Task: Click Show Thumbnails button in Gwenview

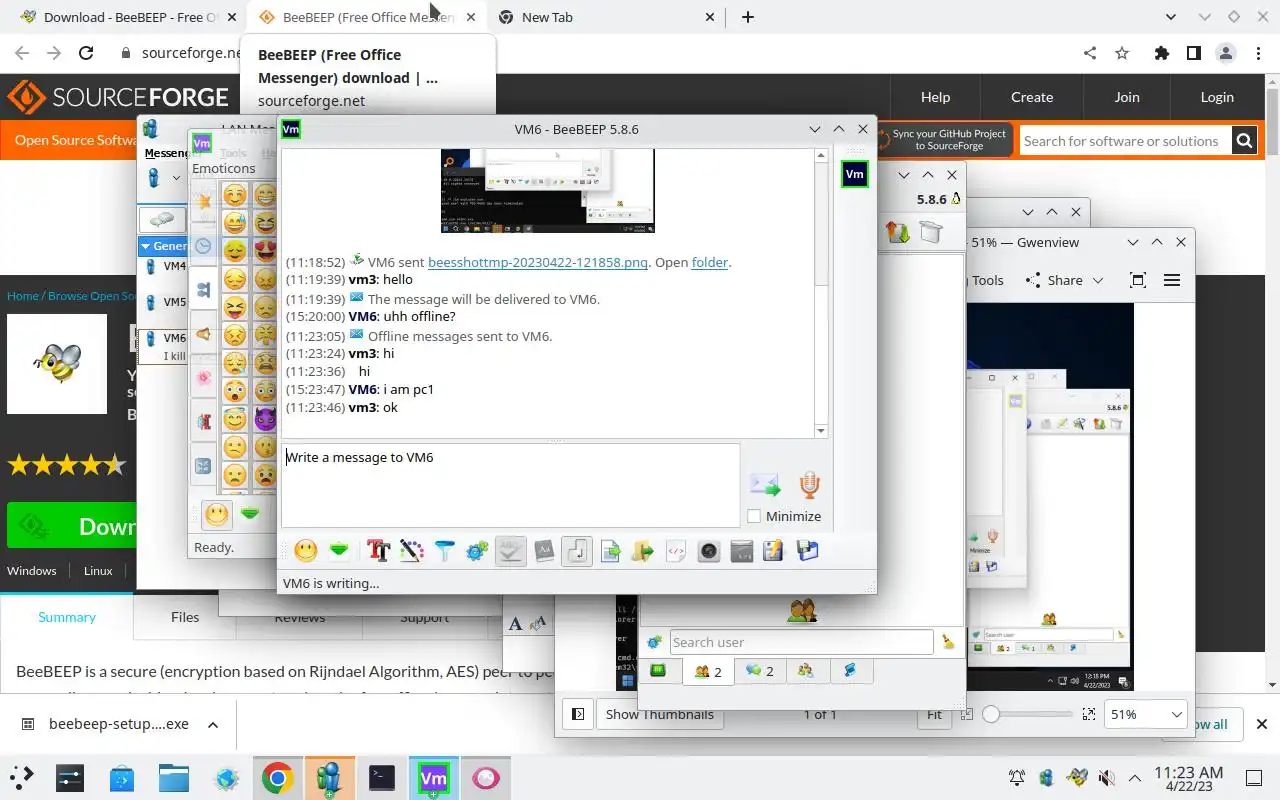Action: 660,714
